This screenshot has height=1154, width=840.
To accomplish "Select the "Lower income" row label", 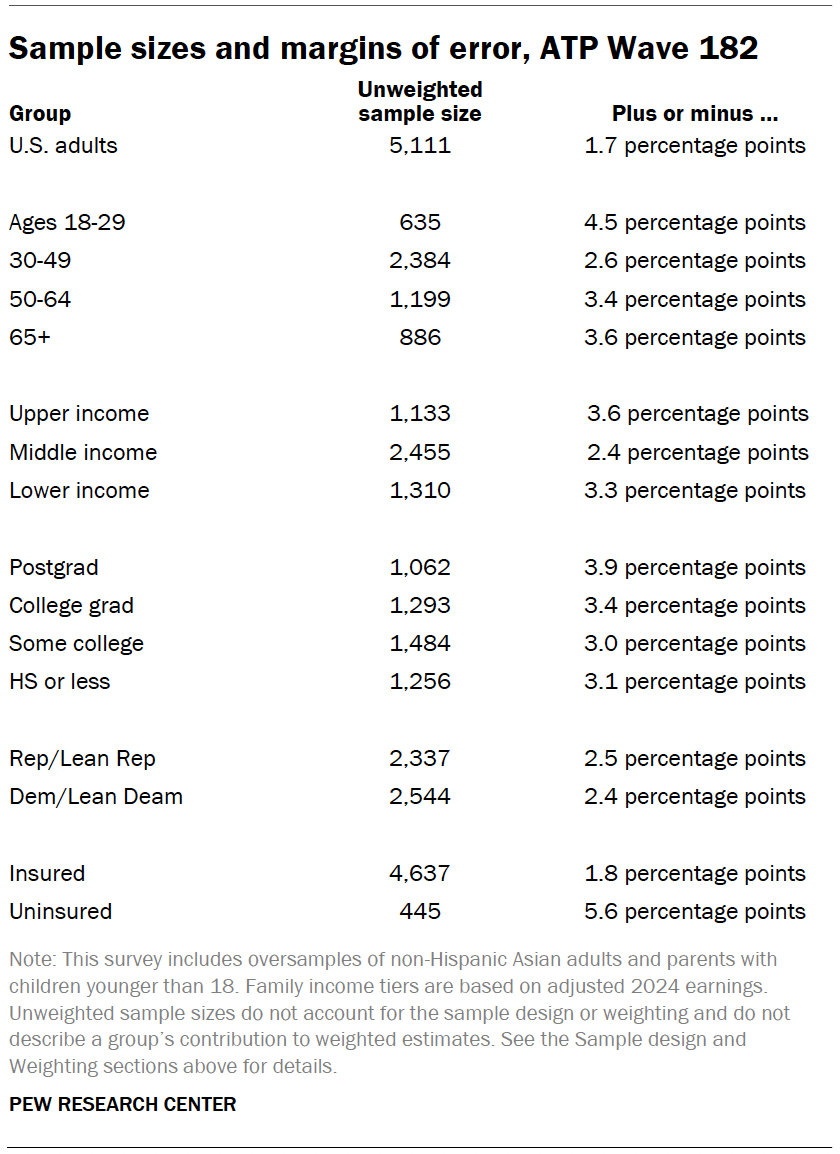I will pos(79,491).
